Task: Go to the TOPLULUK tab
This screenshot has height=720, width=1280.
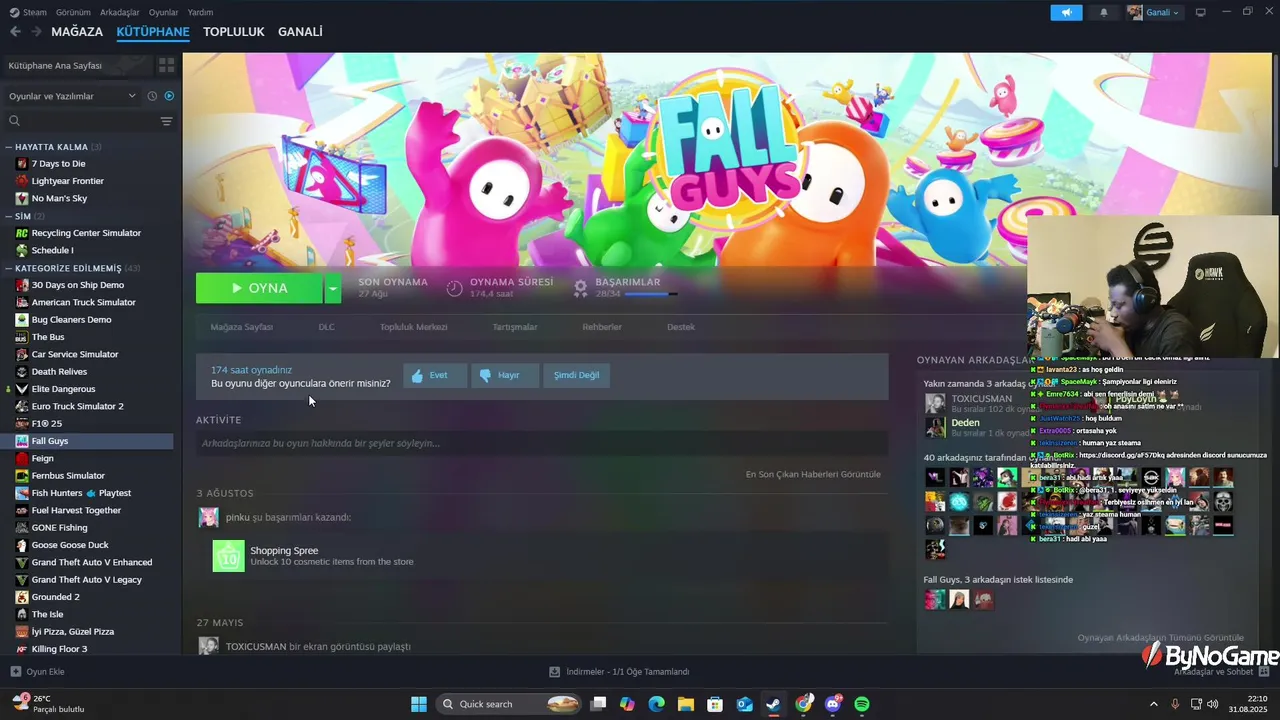Action: (234, 32)
